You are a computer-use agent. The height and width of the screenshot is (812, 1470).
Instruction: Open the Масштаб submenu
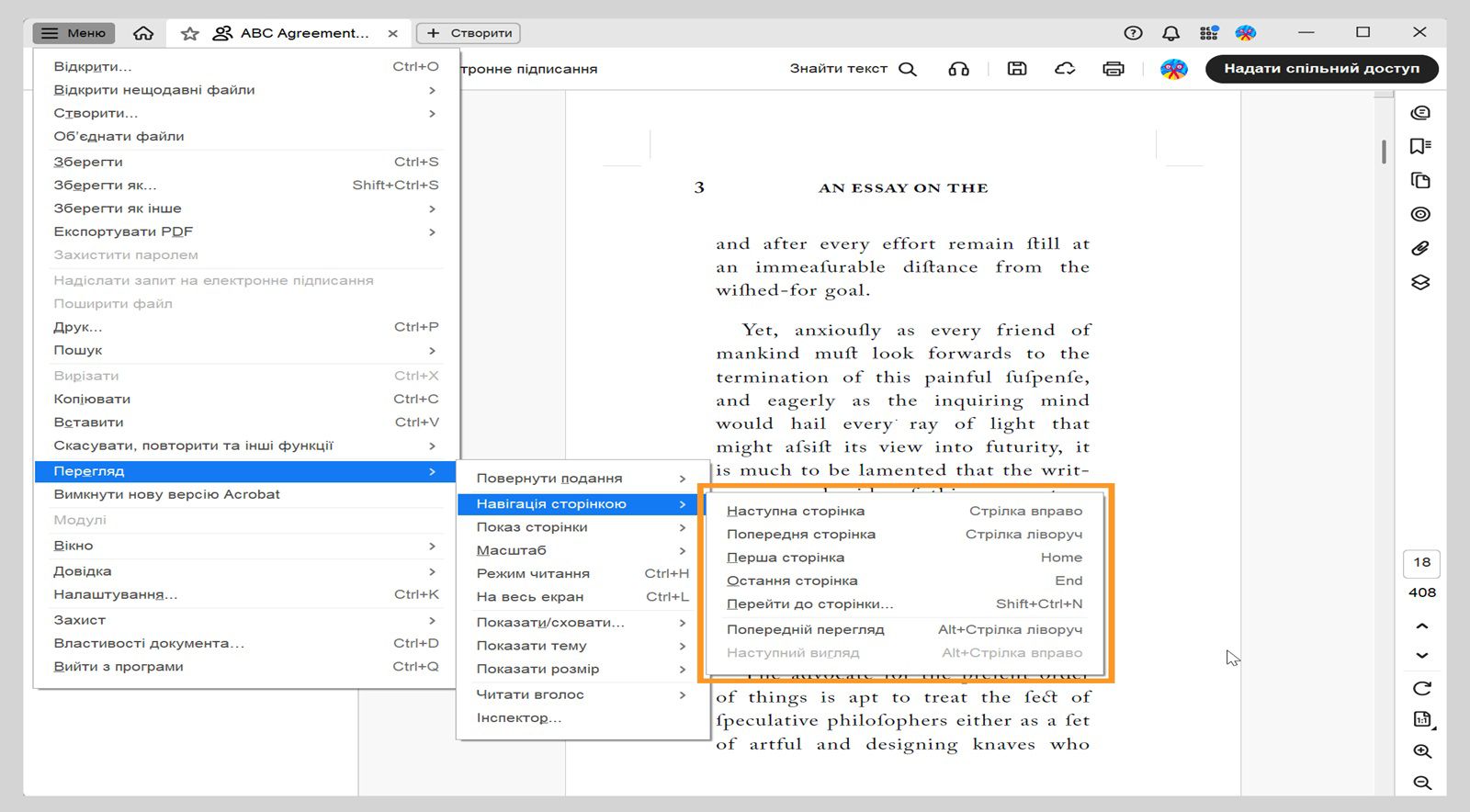coord(583,550)
